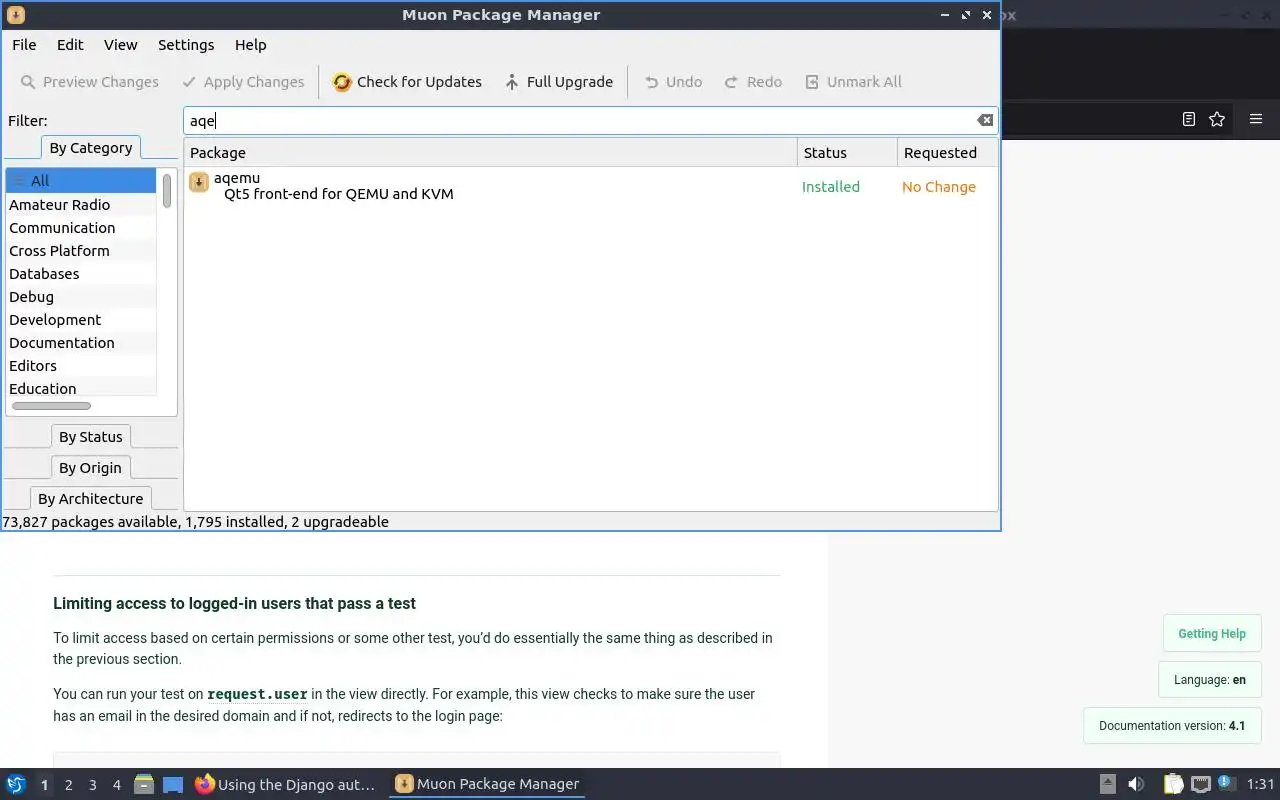The width and height of the screenshot is (1280, 800).
Task: Expand the By Architecture filter section
Action: point(91,499)
